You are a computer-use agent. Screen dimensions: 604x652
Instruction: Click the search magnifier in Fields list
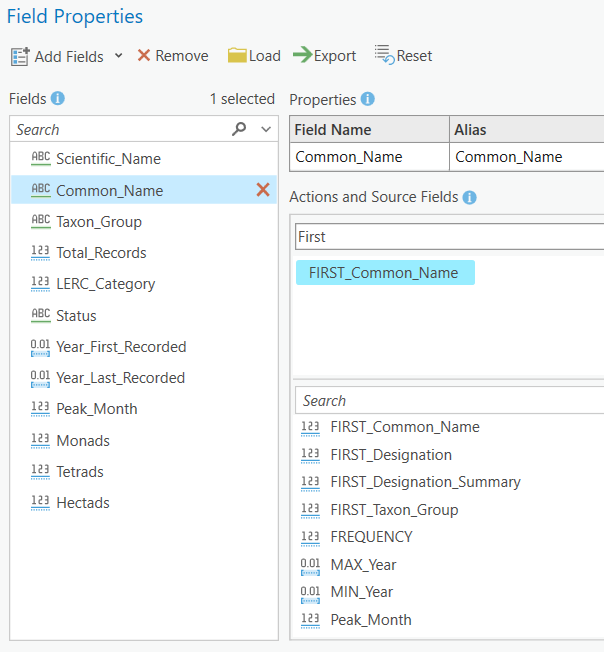(x=239, y=129)
